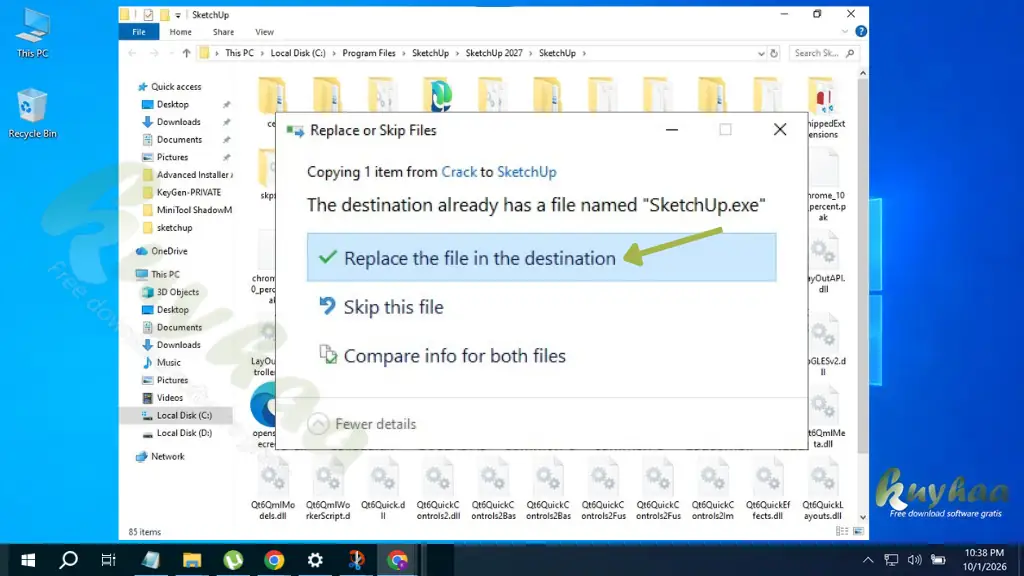This screenshot has height=576, width=1024.
Task: Switch to the View ribbon tab
Action: [x=264, y=32]
